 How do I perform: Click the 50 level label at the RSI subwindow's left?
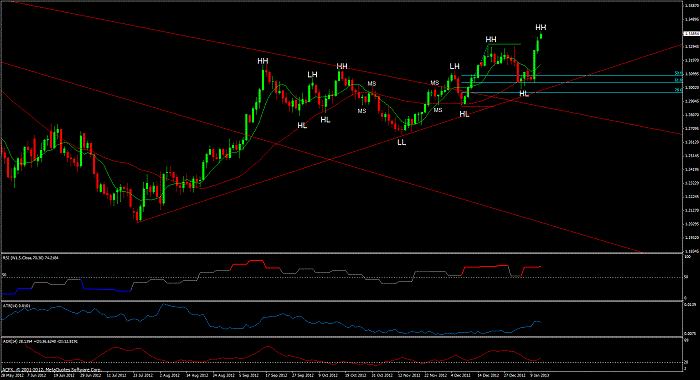coord(4,275)
